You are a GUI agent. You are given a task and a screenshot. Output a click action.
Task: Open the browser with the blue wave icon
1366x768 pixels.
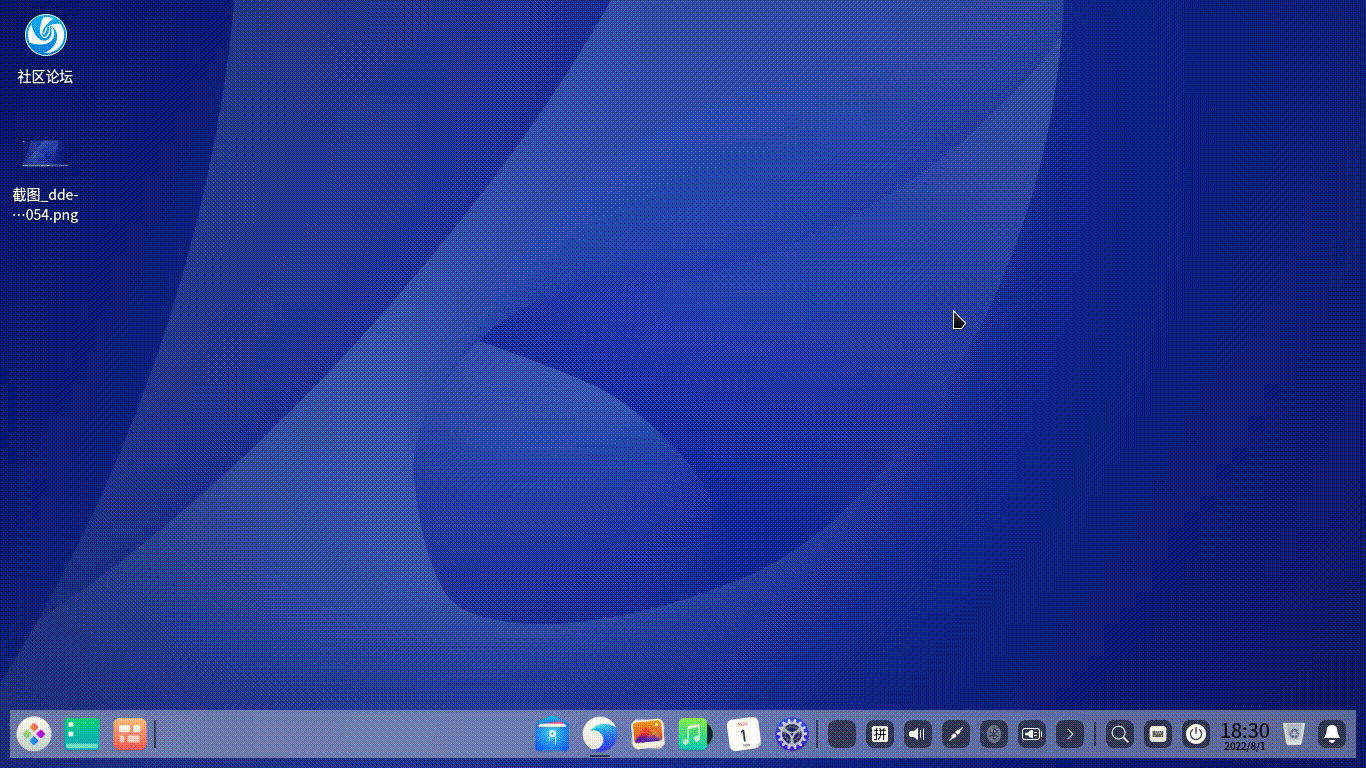pos(600,735)
